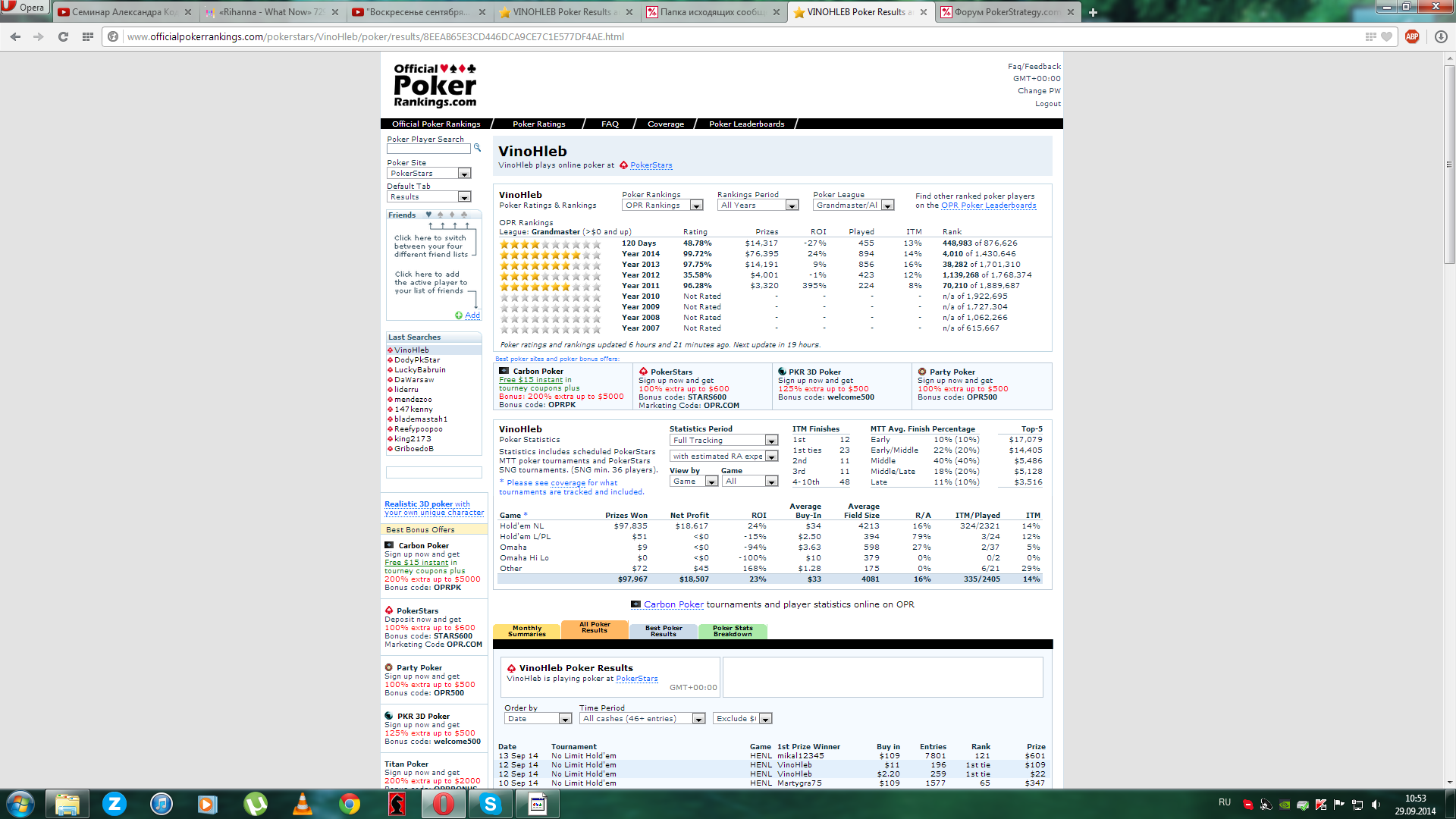Open the Coverage menu item
The image size is (1456, 819).
(665, 124)
